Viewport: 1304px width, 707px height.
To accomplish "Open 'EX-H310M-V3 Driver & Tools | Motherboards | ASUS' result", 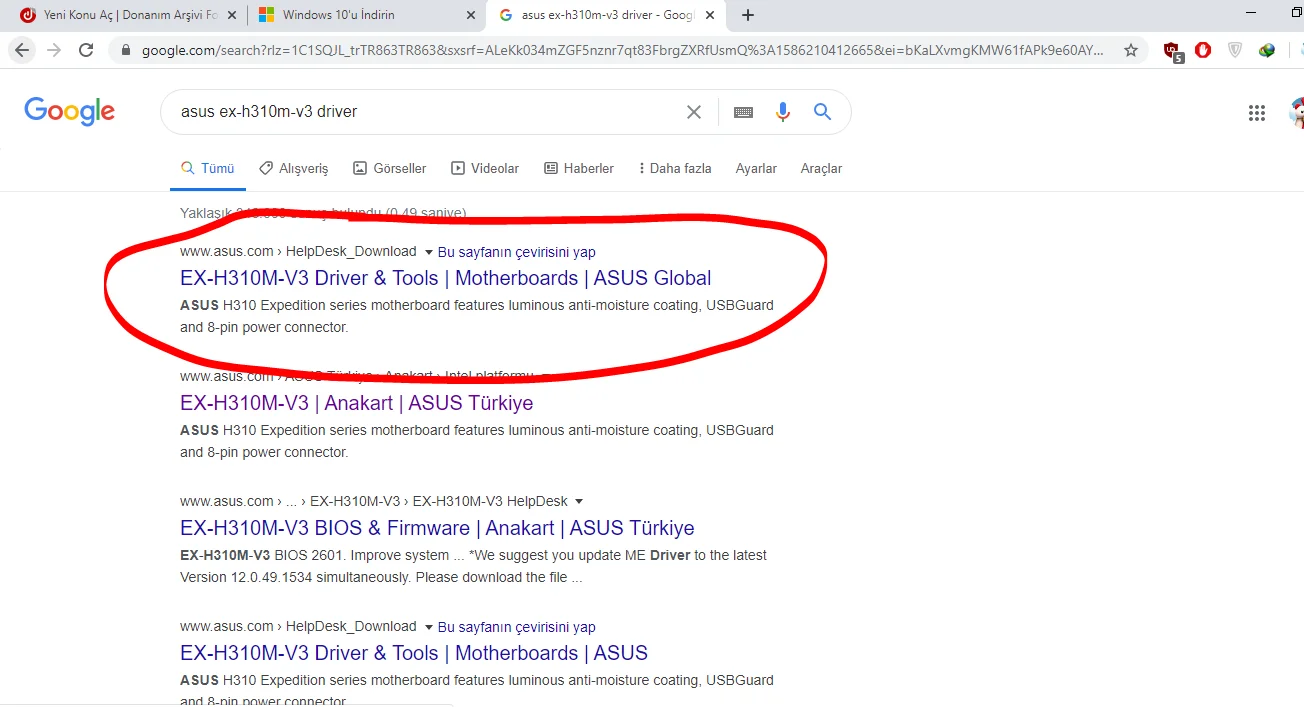I will [x=414, y=653].
